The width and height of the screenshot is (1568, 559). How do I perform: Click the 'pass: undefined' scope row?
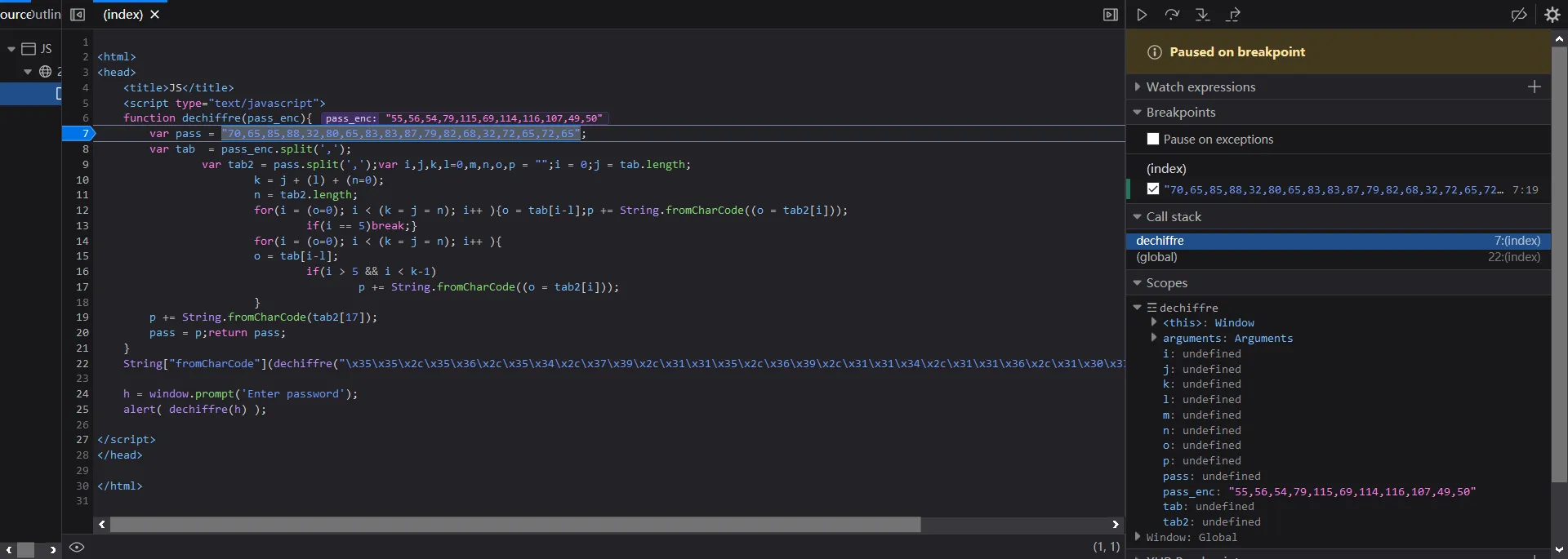click(x=1211, y=476)
